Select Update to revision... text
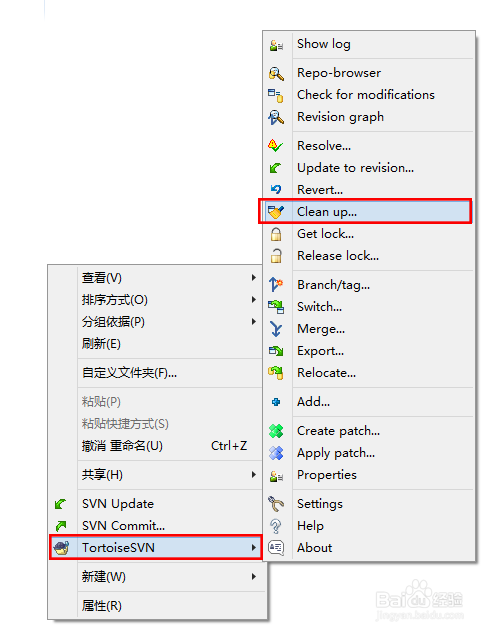 [355, 168]
